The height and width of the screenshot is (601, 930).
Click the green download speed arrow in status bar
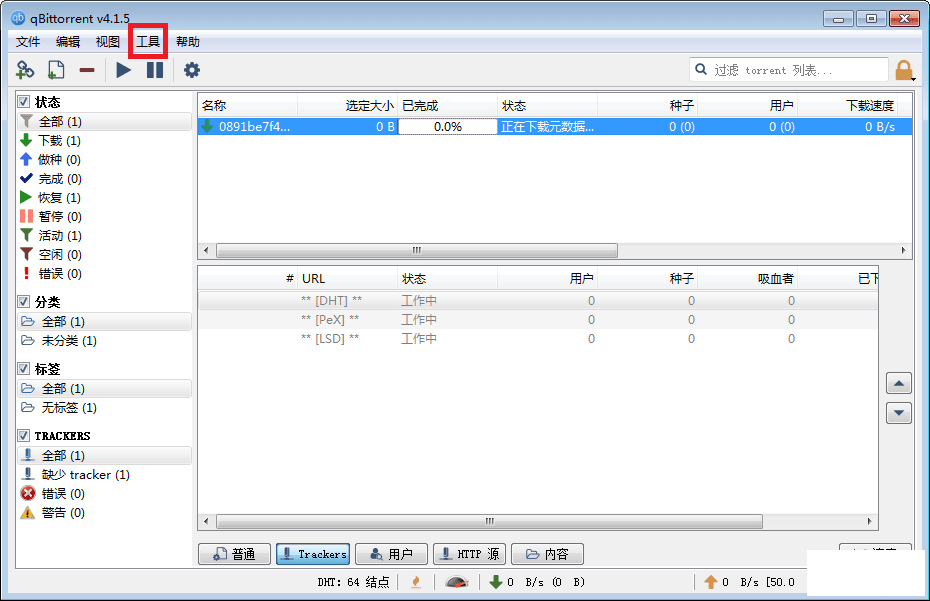coord(496,582)
